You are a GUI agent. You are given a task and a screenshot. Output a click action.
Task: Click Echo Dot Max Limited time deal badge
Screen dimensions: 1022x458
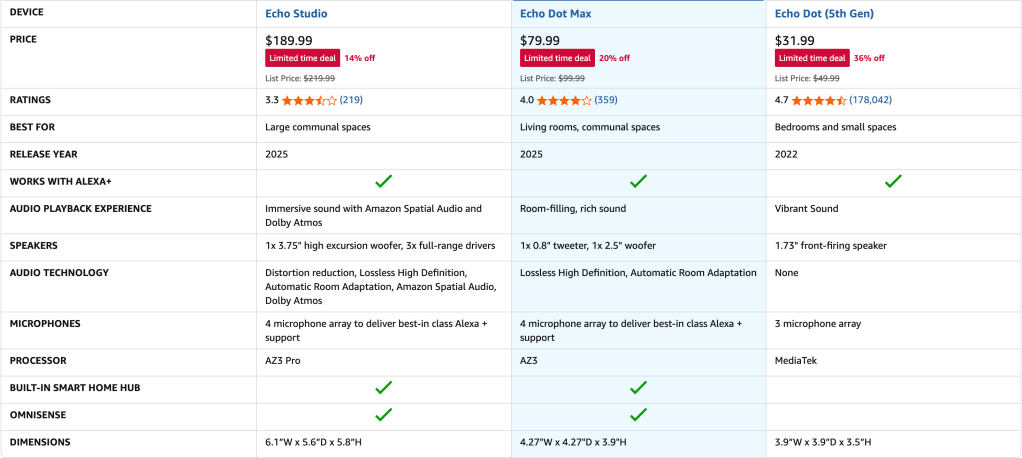[x=557, y=58]
